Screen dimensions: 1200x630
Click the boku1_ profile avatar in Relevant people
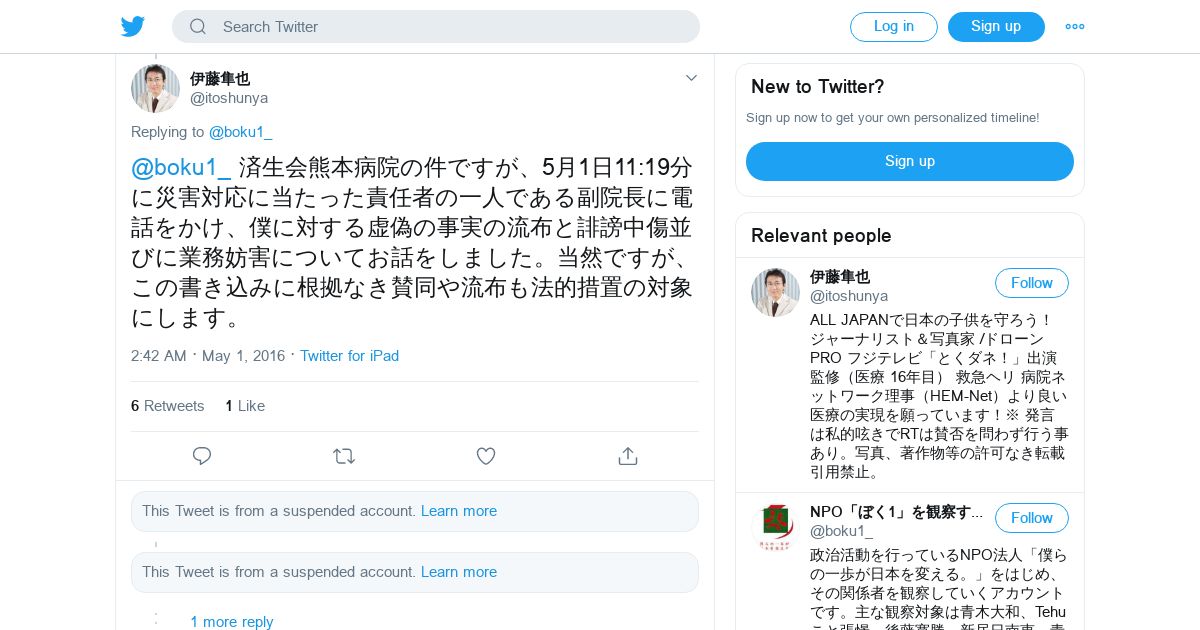[775, 527]
